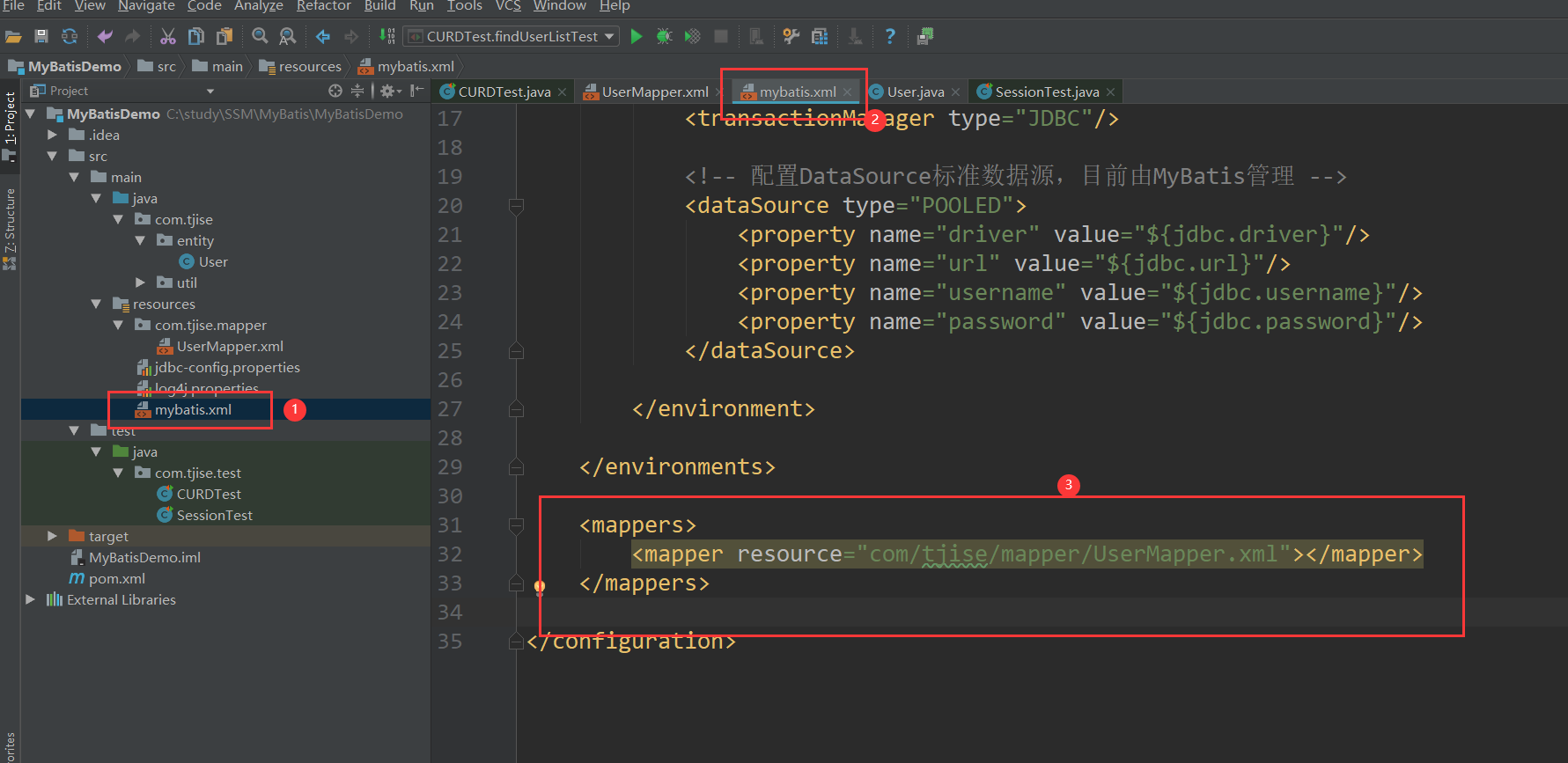Viewport: 1568px width, 763px height.
Task: Click the Find magnifier icon
Action: [x=260, y=36]
